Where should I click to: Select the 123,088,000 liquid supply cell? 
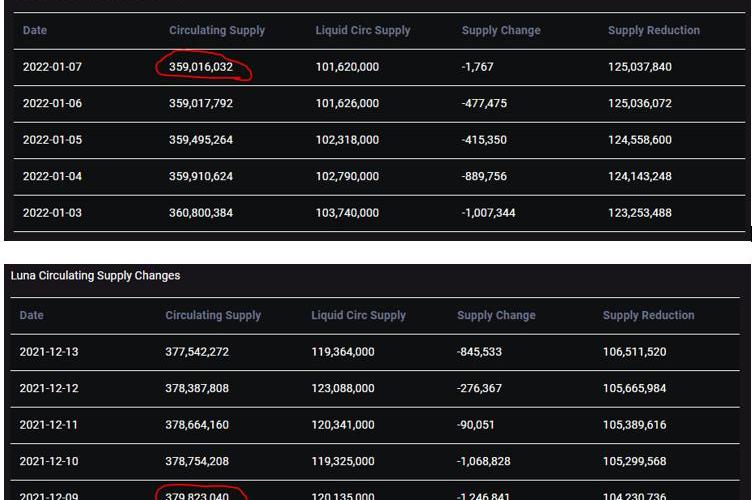click(343, 388)
